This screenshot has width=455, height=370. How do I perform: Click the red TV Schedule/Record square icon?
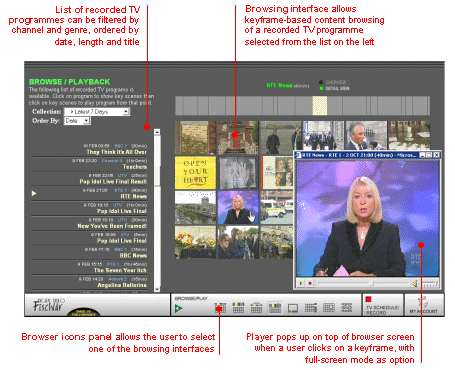point(369,299)
